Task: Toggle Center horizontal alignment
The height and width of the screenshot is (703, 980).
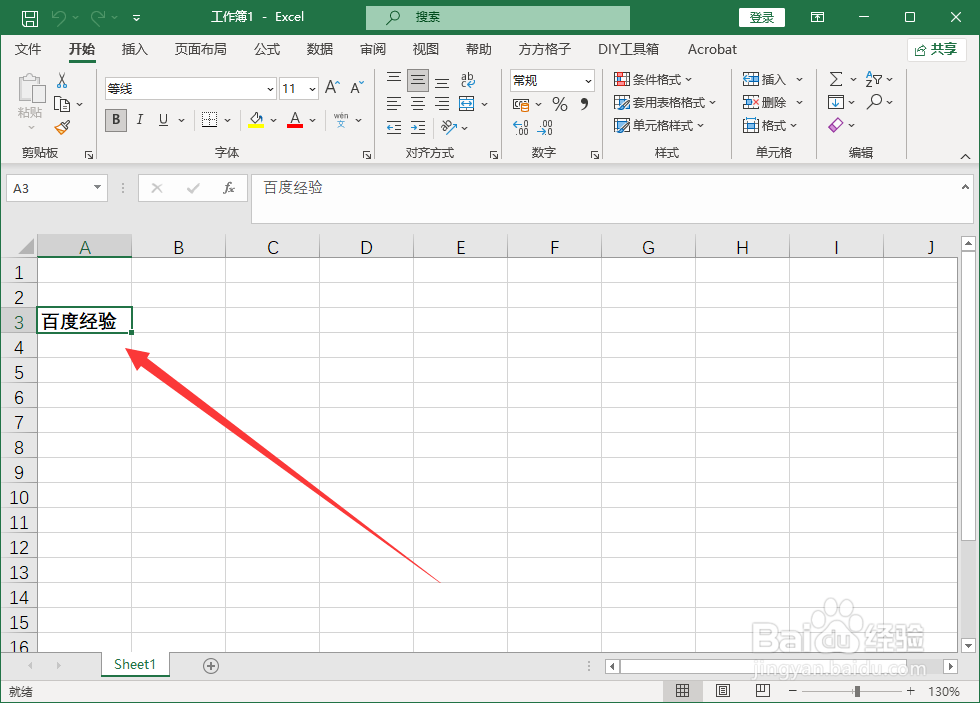Action: [418, 104]
